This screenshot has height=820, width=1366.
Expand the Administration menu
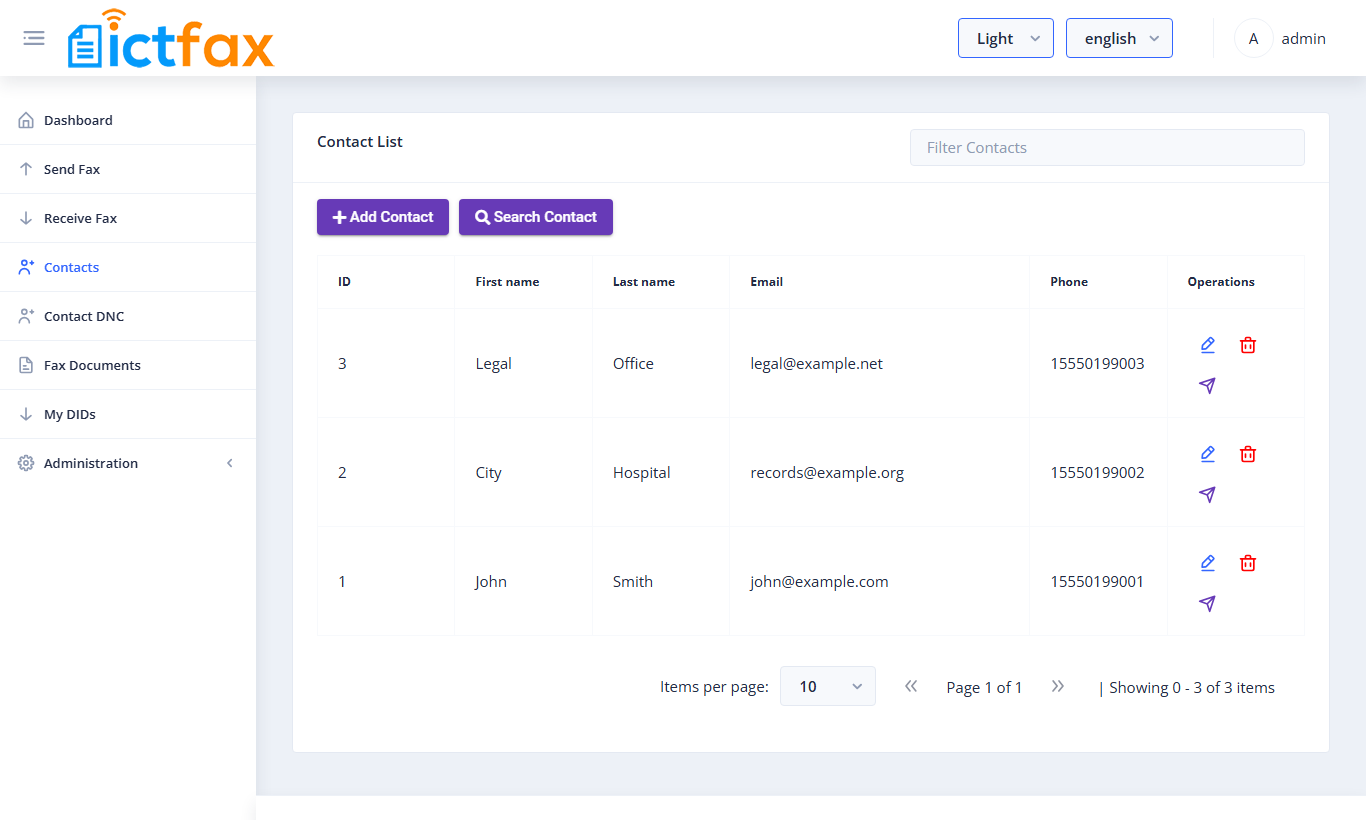(128, 463)
